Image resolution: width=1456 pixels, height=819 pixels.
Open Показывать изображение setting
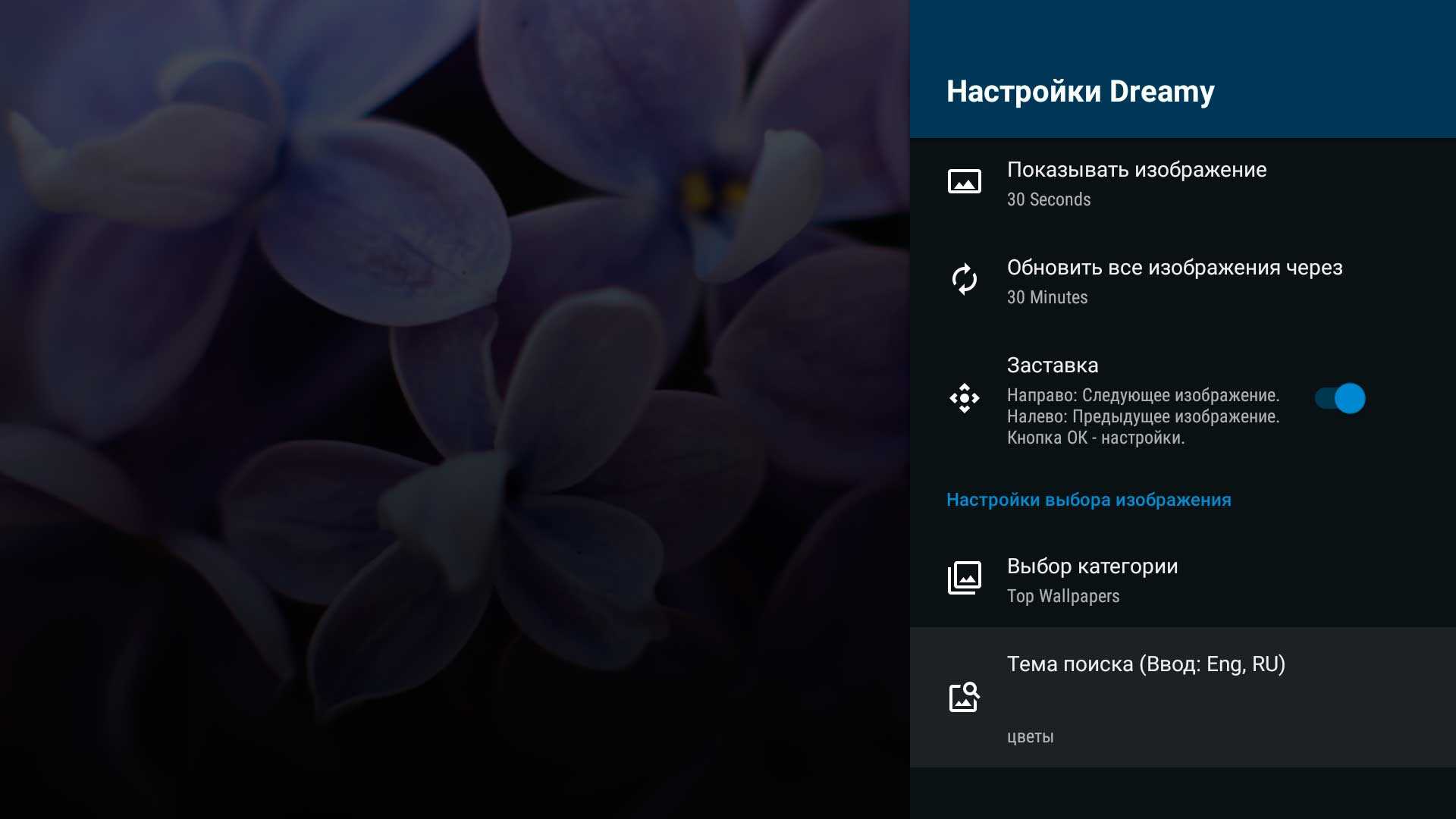point(1183,183)
